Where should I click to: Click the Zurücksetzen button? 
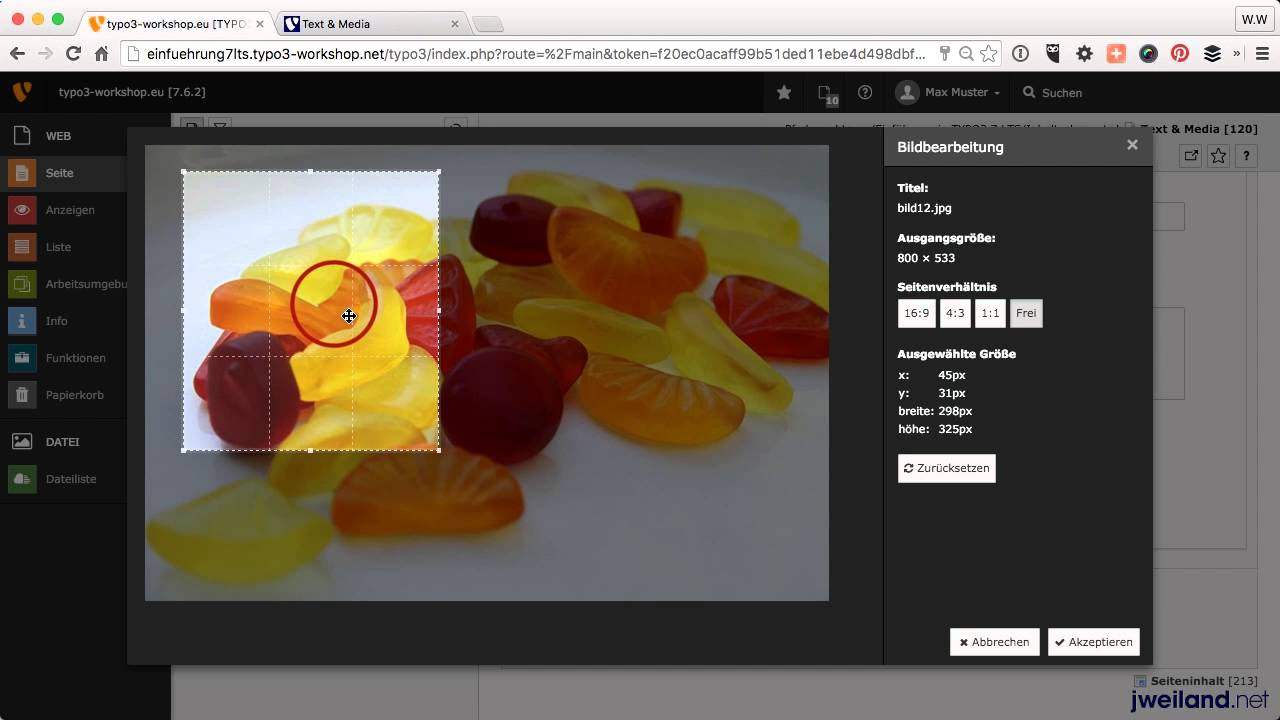coord(947,468)
